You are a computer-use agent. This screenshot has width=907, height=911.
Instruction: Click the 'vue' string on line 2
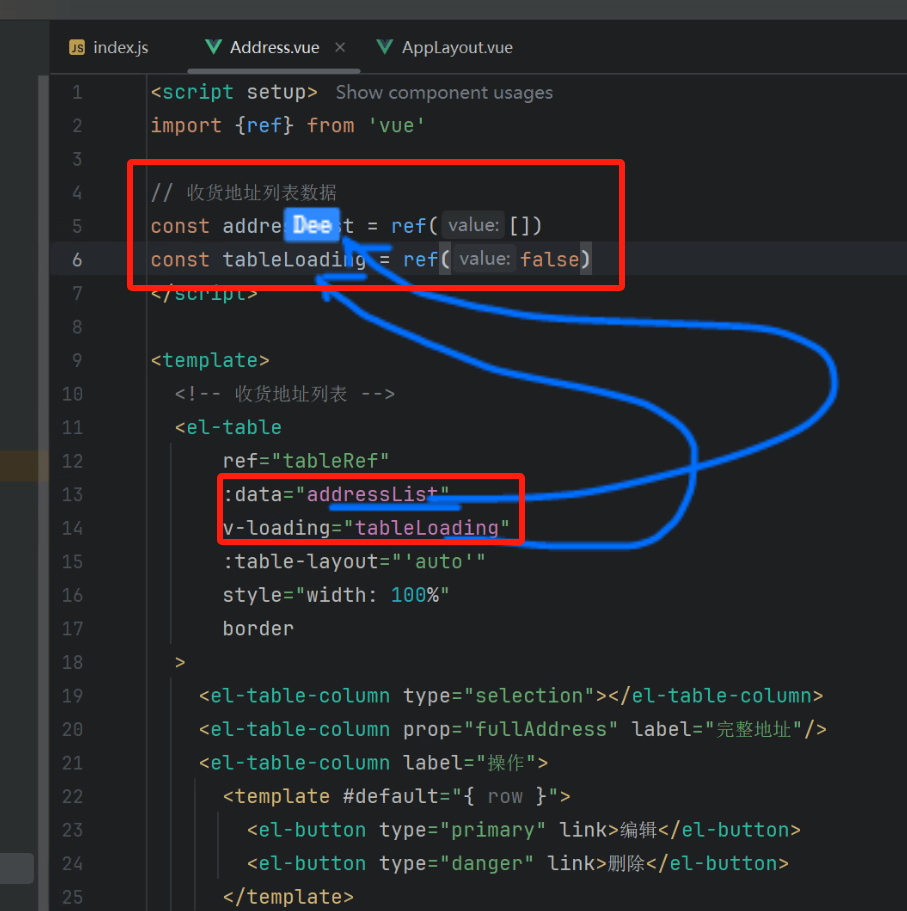(397, 125)
